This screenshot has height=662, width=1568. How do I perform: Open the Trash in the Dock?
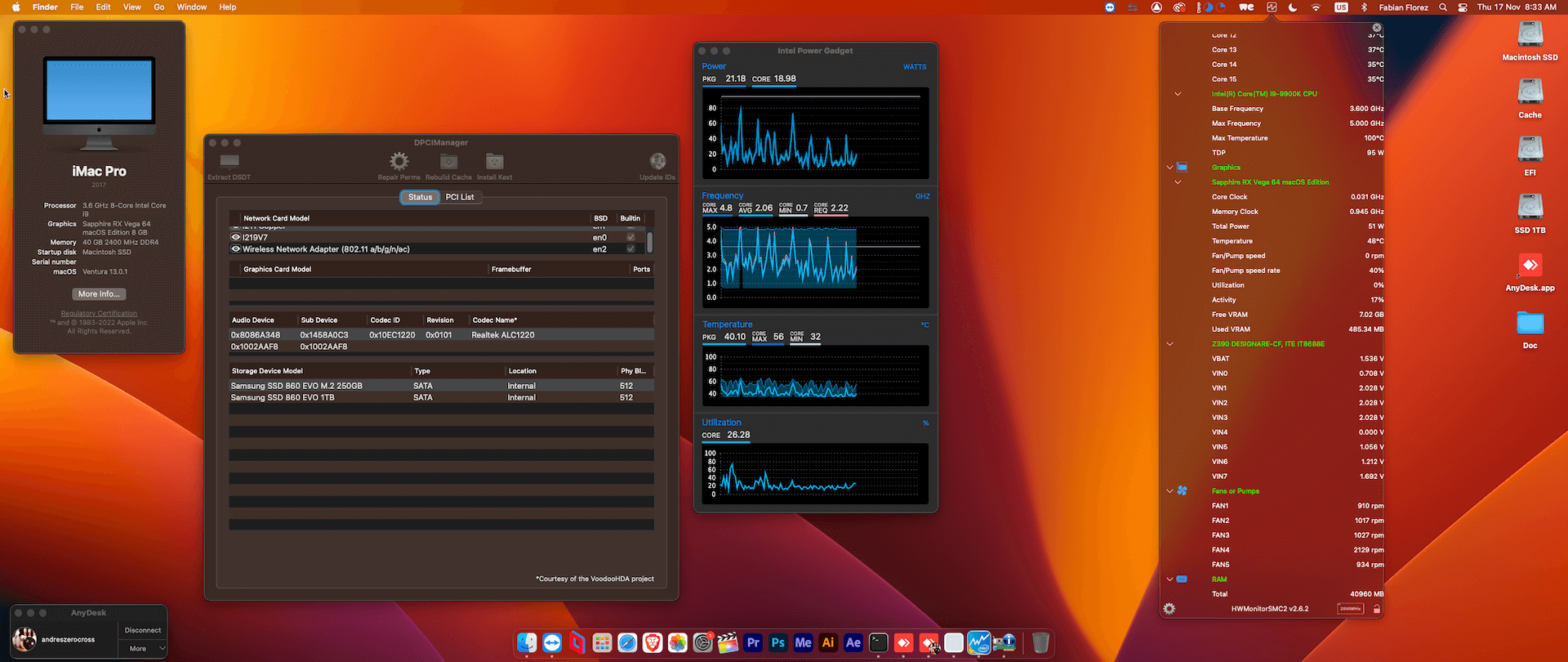tap(1040, 643)
